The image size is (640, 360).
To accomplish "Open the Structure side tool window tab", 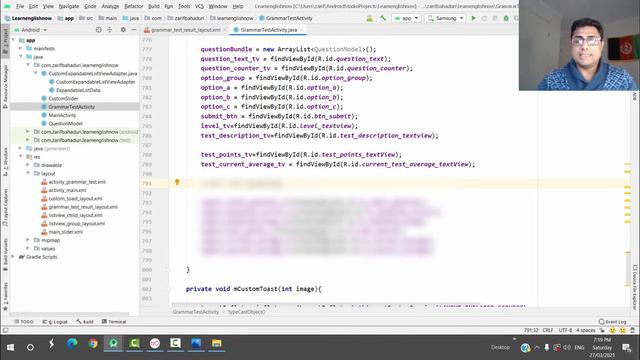I will 5,161.
